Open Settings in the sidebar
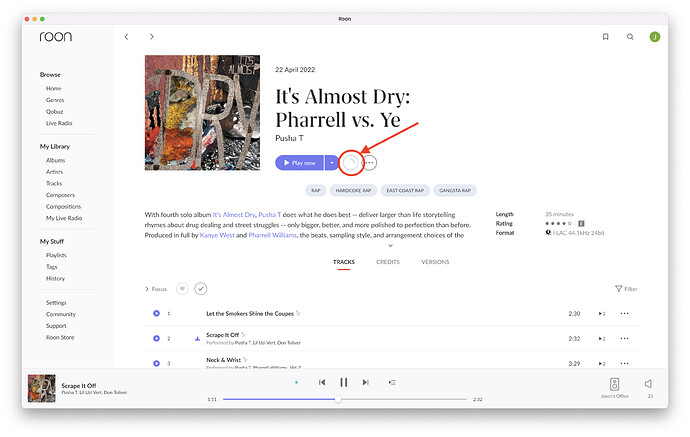Image resolution: width=690 pixels, height=437 pixels. pos(56,303)
